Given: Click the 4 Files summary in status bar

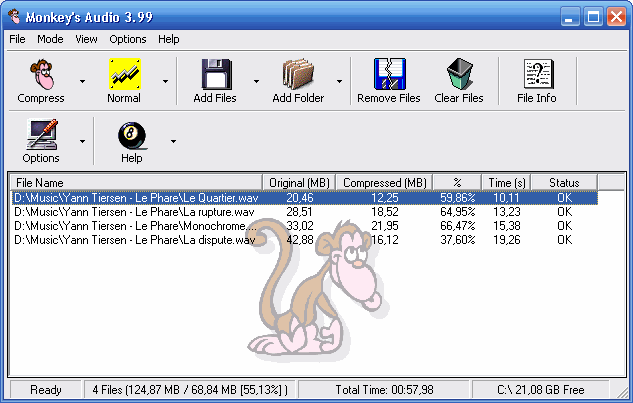Looking at the screenshot, I should [x=190, y=390].
